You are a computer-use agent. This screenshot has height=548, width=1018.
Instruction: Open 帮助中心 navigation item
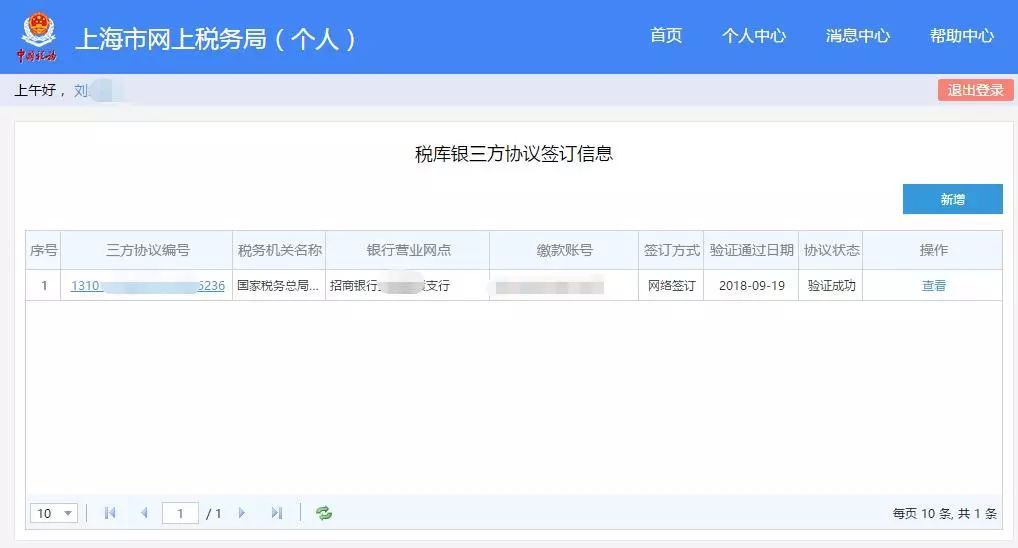pos(962,36)
